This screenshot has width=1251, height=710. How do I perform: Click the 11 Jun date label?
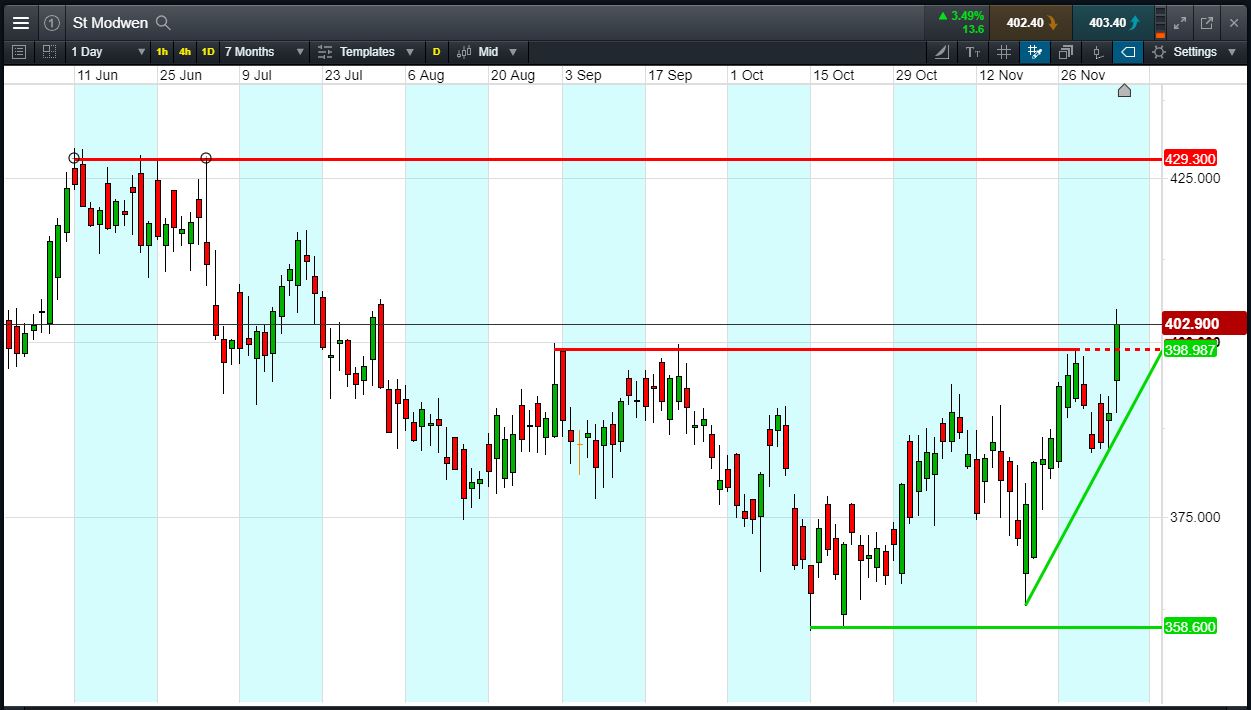click(97, 75)
